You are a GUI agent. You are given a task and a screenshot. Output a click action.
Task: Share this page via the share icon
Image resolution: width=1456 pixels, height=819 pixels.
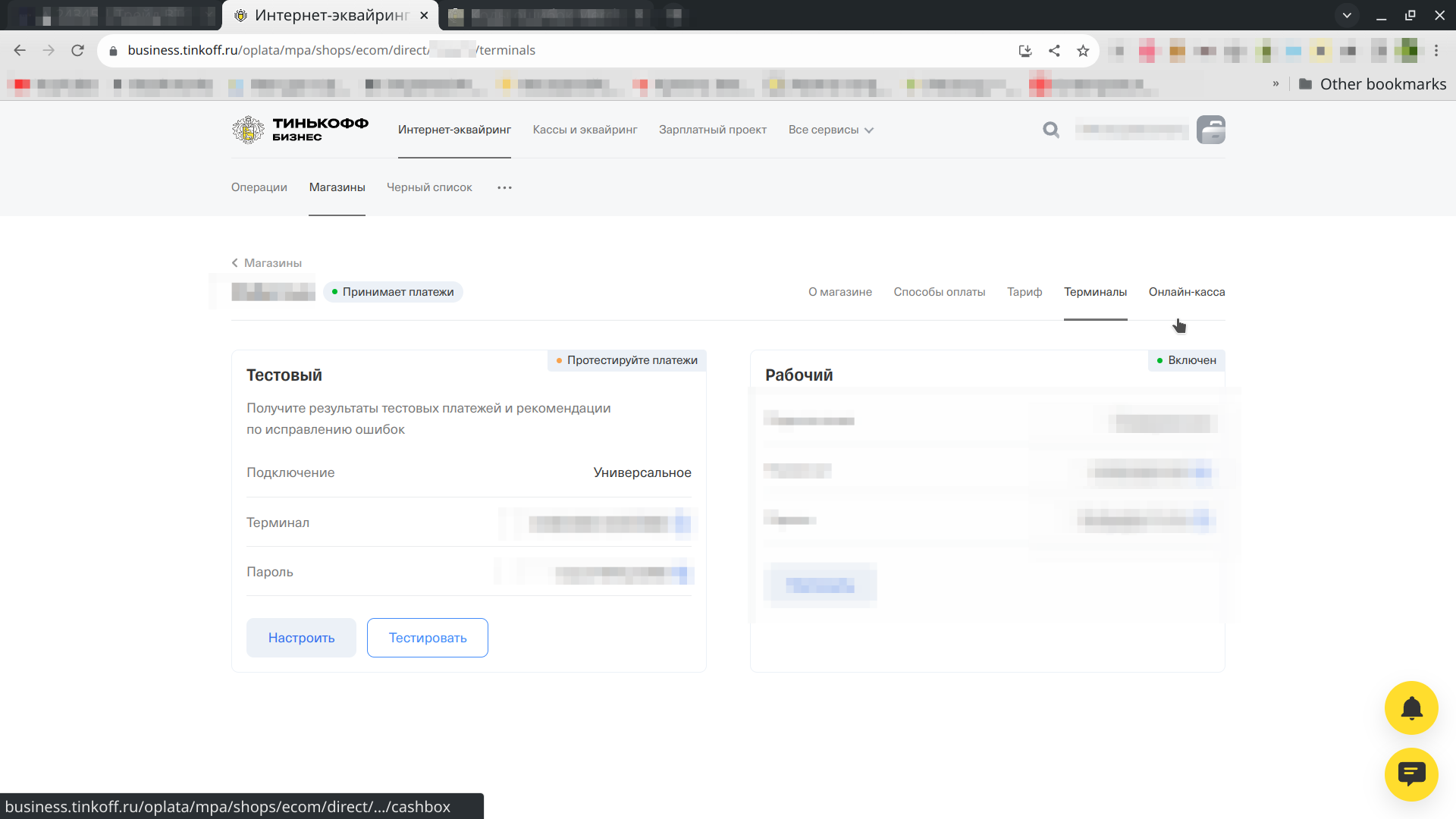[x=1054, y=51]
